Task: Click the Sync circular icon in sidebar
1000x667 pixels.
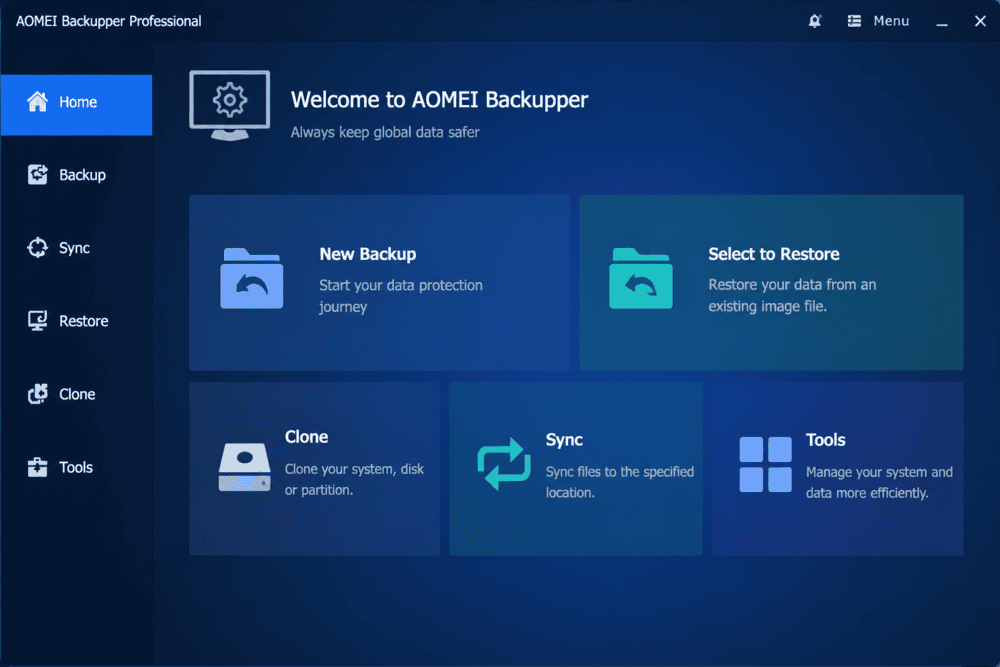Action: (37, 247)
